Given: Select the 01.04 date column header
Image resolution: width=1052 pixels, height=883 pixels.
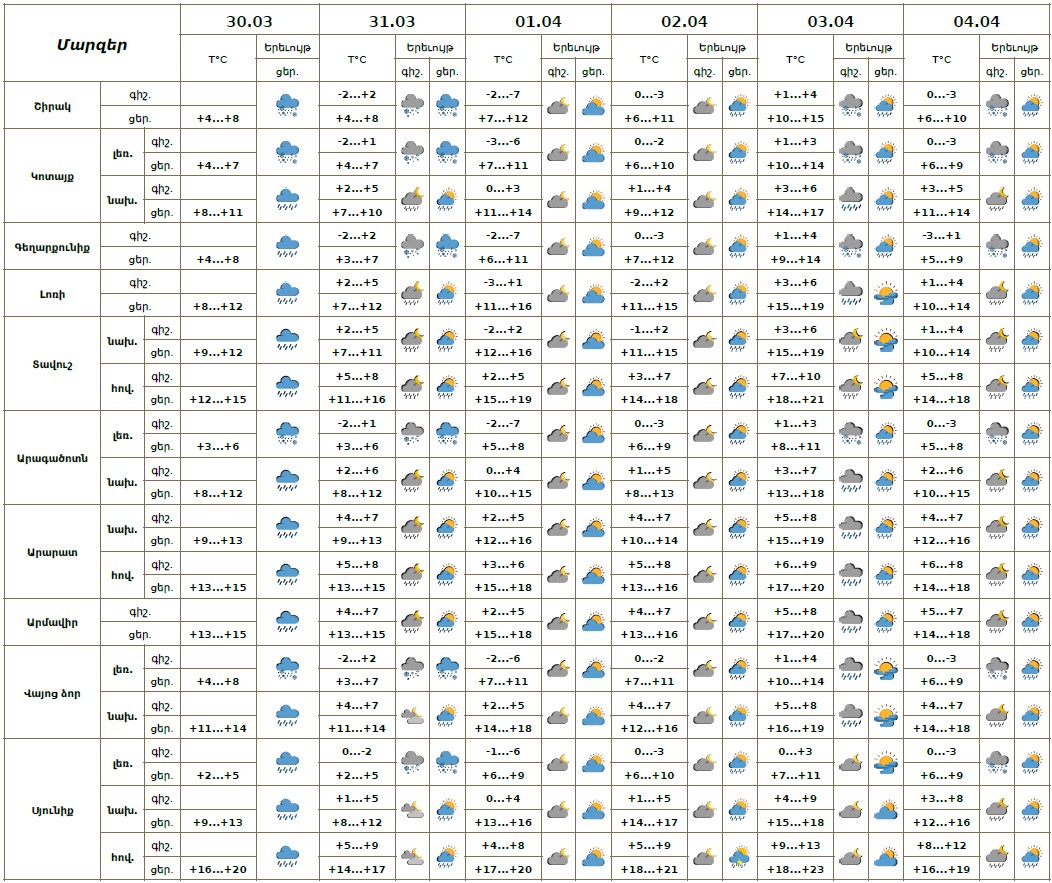Looking at the screenshot, I should [538, 20].
